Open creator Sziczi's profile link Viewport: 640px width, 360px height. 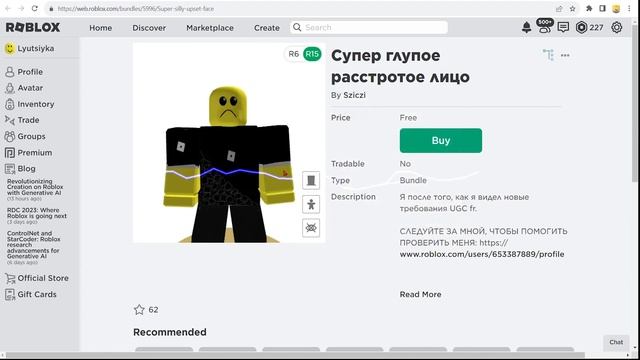pyautogui.click(x=354, y=95)
